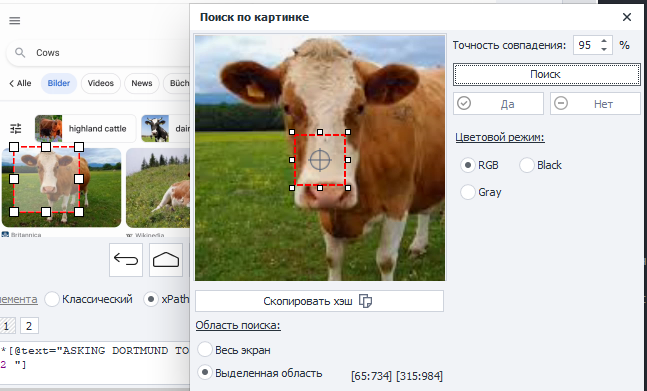Image resolution: width=647 pixels, height=391 pixels.
Task: Decrease match accuracy with down arrow
Action: pyautogui.click(x=604, y=49)
